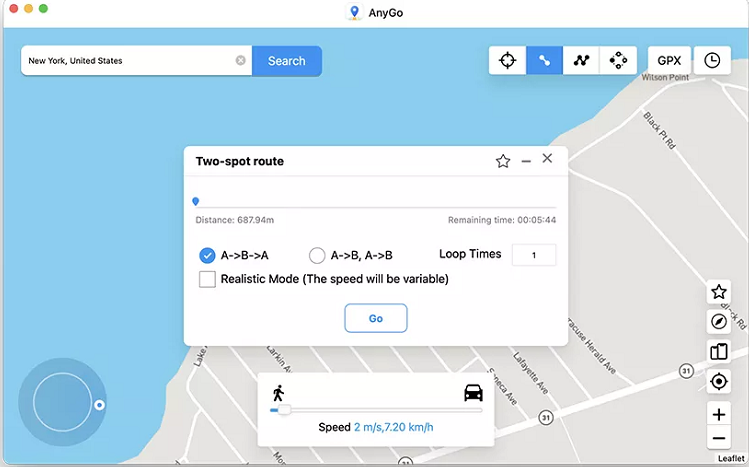Open the Leaflet attribution link
Screen dimensions: 749x467
click(731, 458)
